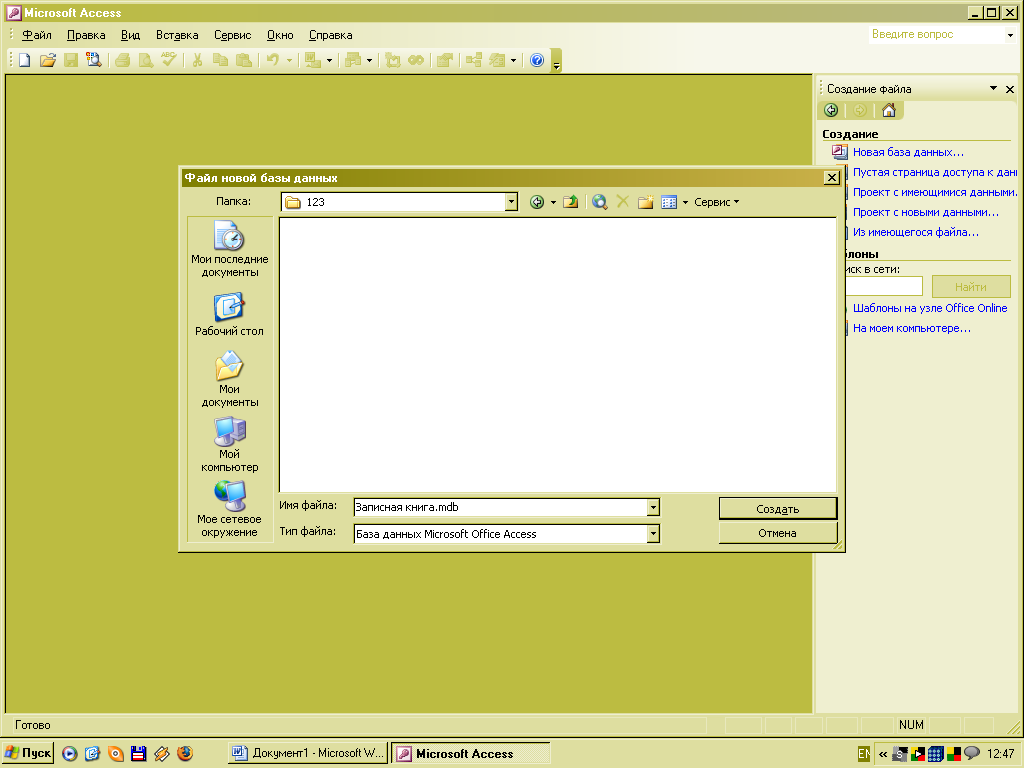Click the Open folder toolbar icon
The height and width of the screenshot is (768, 1024).
tap(48, 60)
